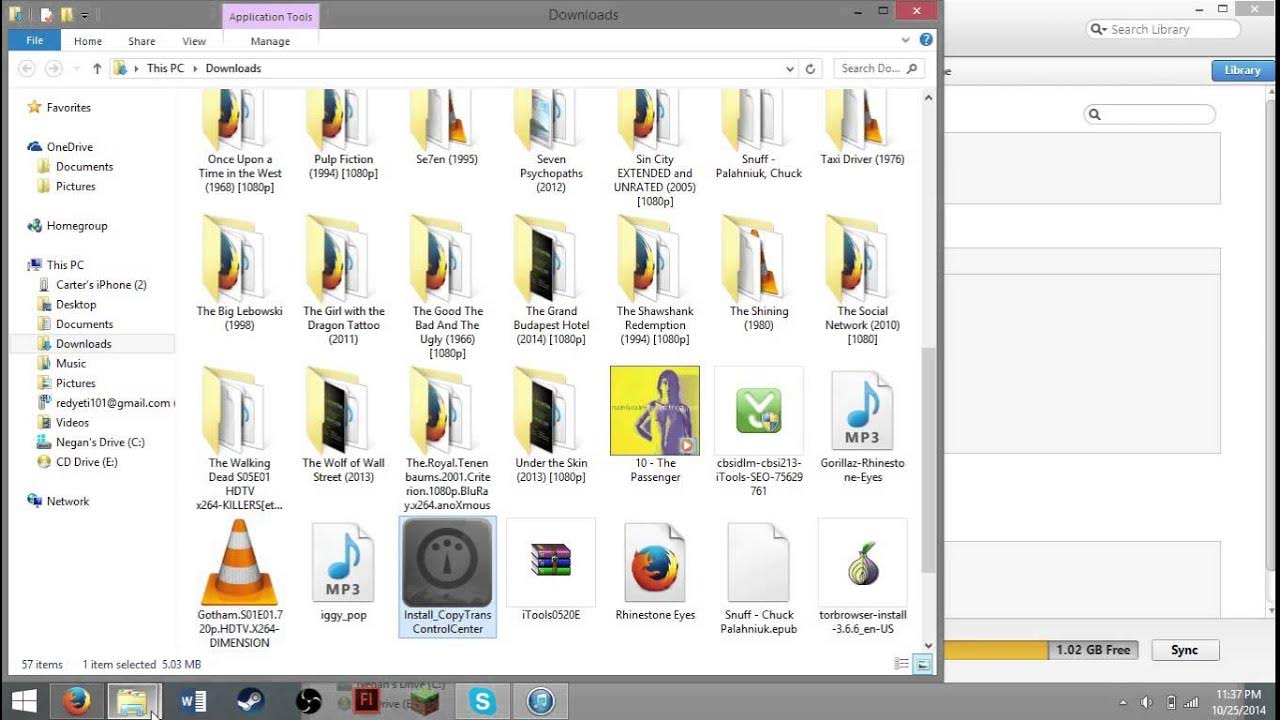Select The Social Network (2010) folder

pyautogui.click(x=863, y=280)
